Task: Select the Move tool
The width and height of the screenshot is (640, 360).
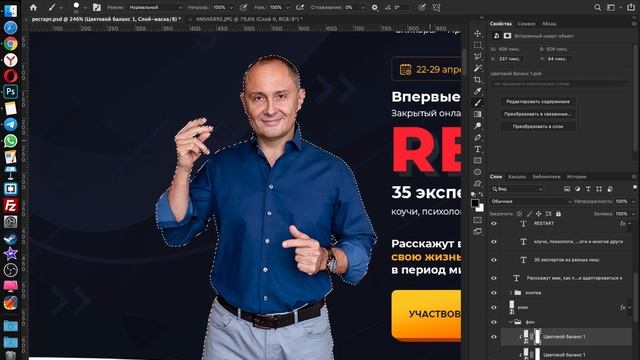Action: tap(478, 33)
